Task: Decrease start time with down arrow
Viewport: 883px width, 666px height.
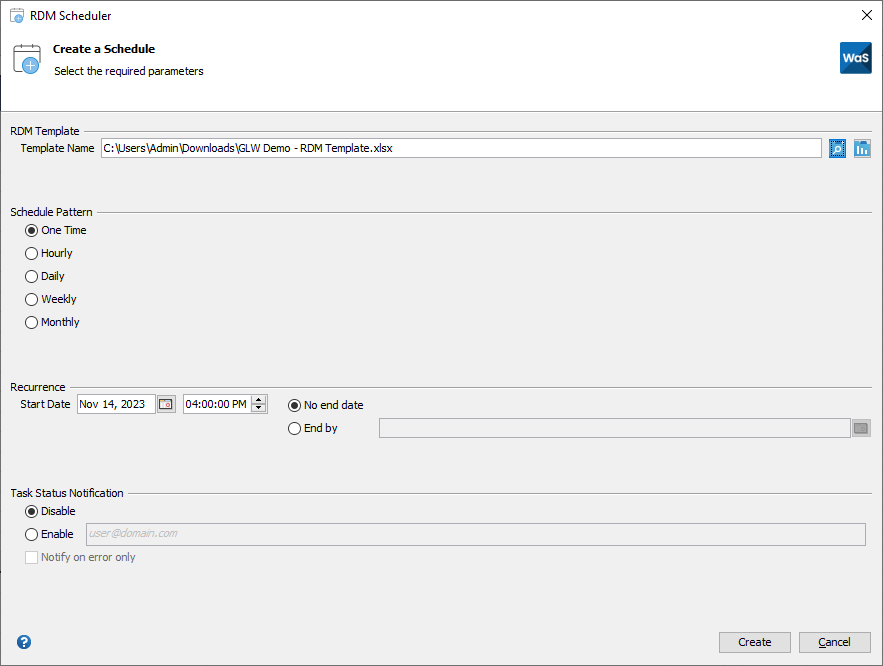Action: click(259, 409)
